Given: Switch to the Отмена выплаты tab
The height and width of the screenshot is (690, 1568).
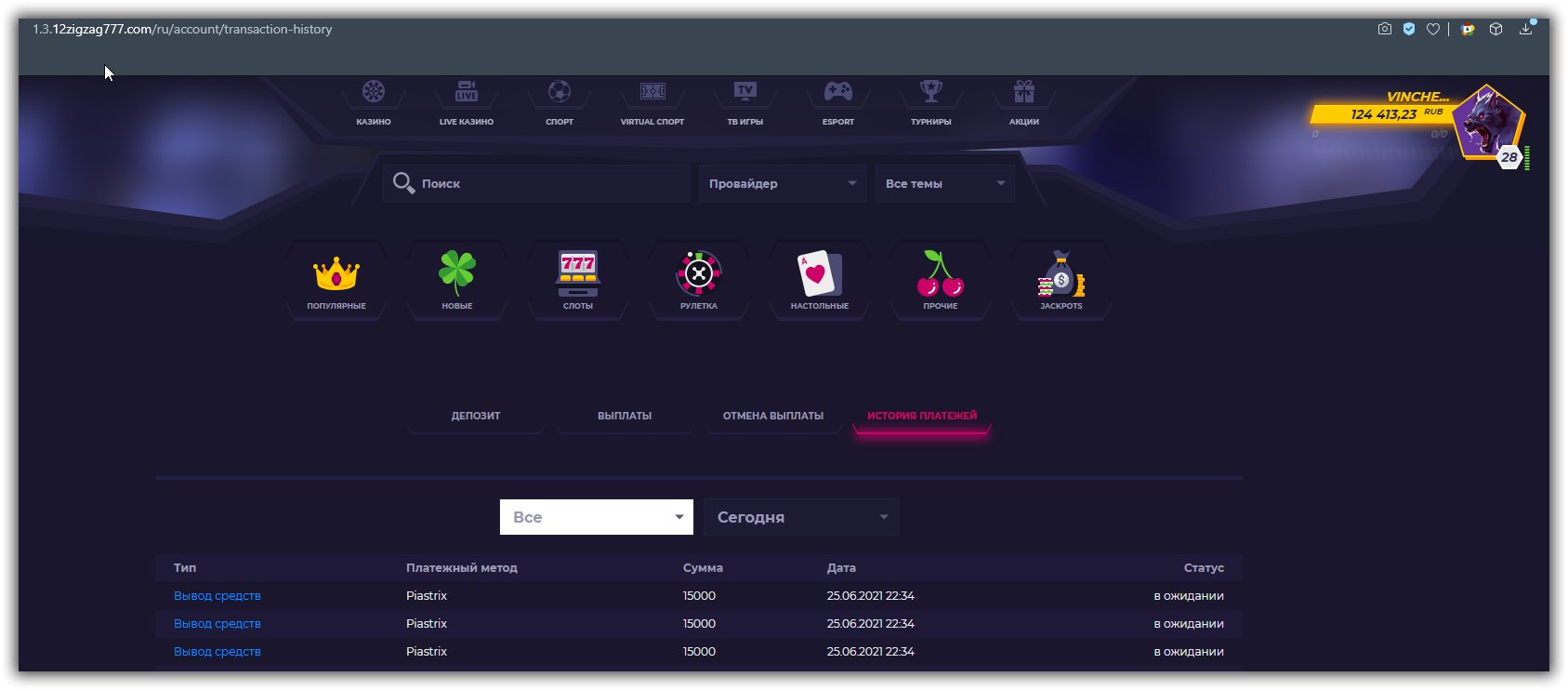Looking at the screenshot, I should coord(773,416).
